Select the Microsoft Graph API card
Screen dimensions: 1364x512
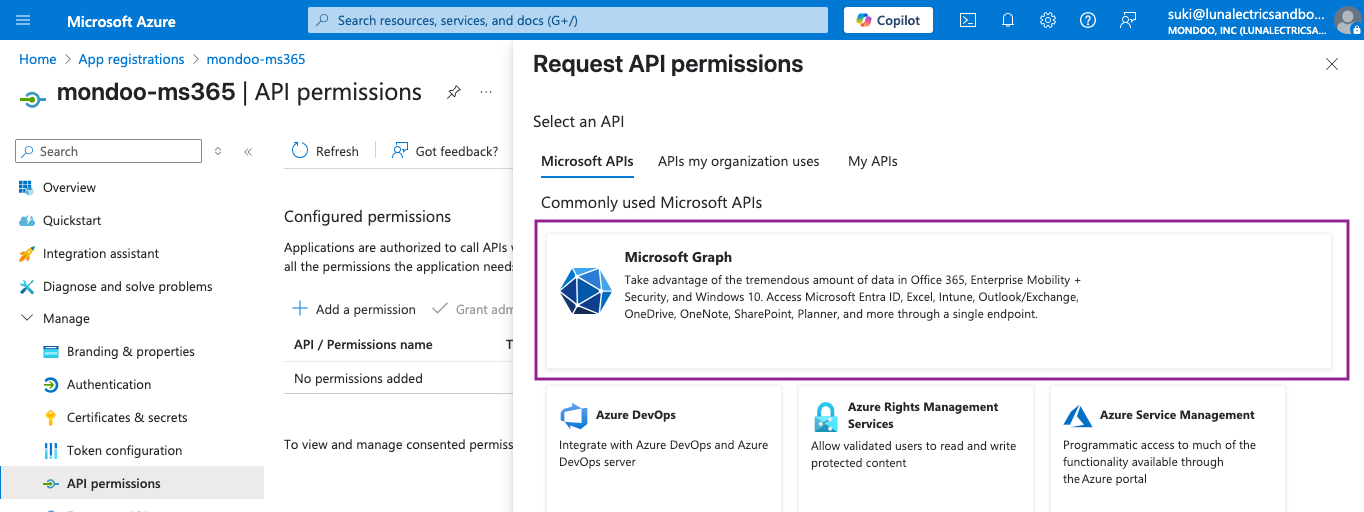click(939, 301)
